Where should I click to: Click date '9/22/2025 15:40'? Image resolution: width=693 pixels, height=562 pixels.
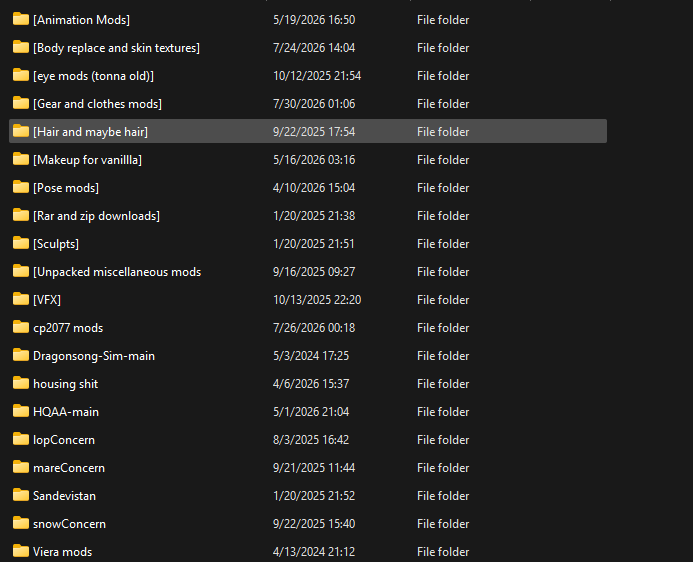point(314,524)
